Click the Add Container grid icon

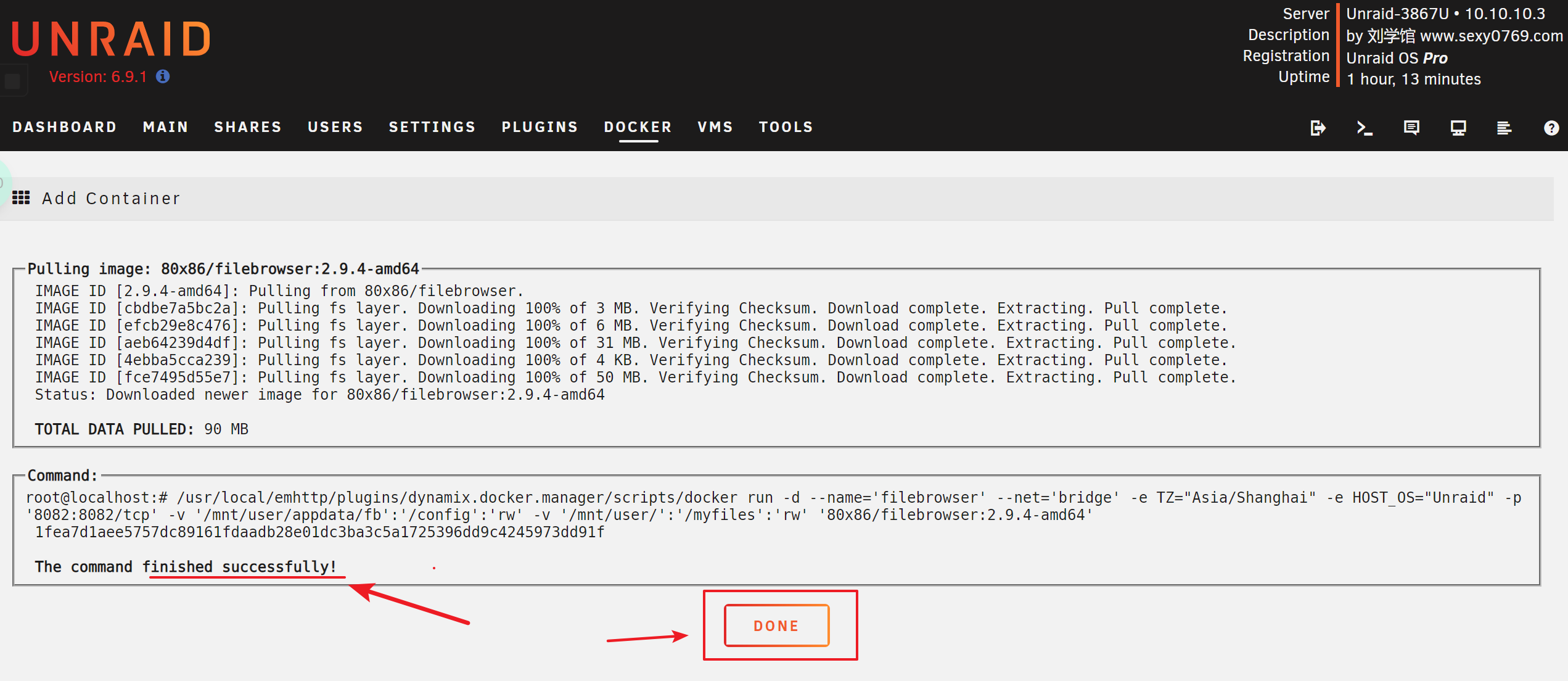tap(21, 198)
